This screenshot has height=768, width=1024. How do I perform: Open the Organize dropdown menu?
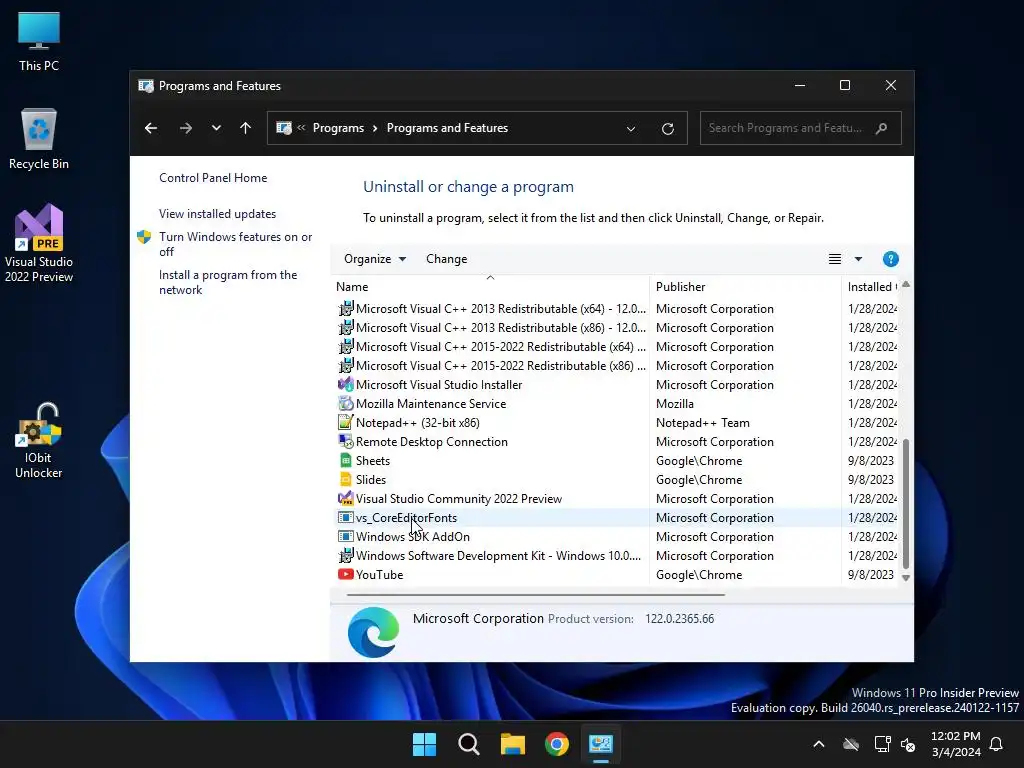375,259
